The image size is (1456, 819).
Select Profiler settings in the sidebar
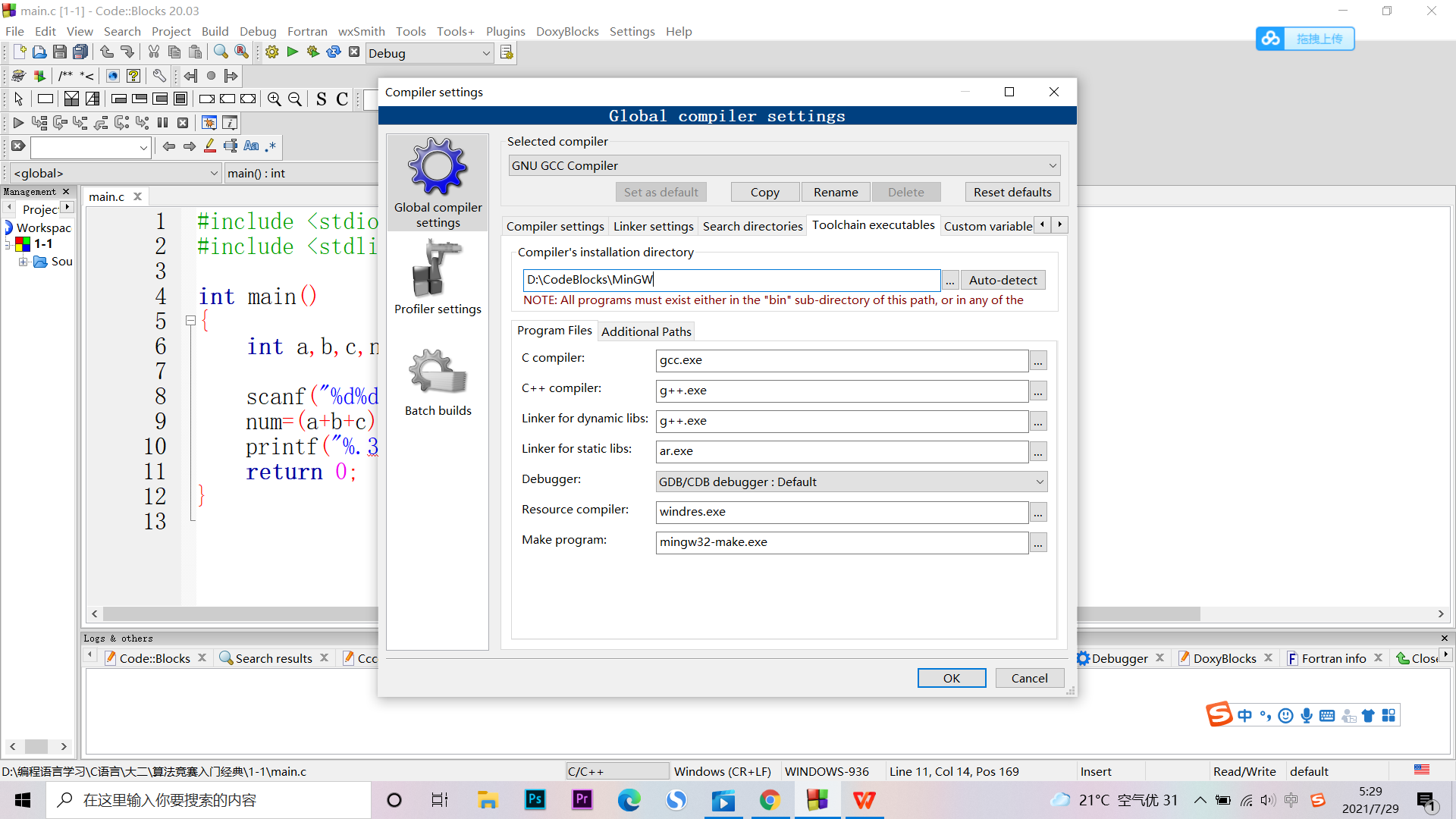point(438,278)
